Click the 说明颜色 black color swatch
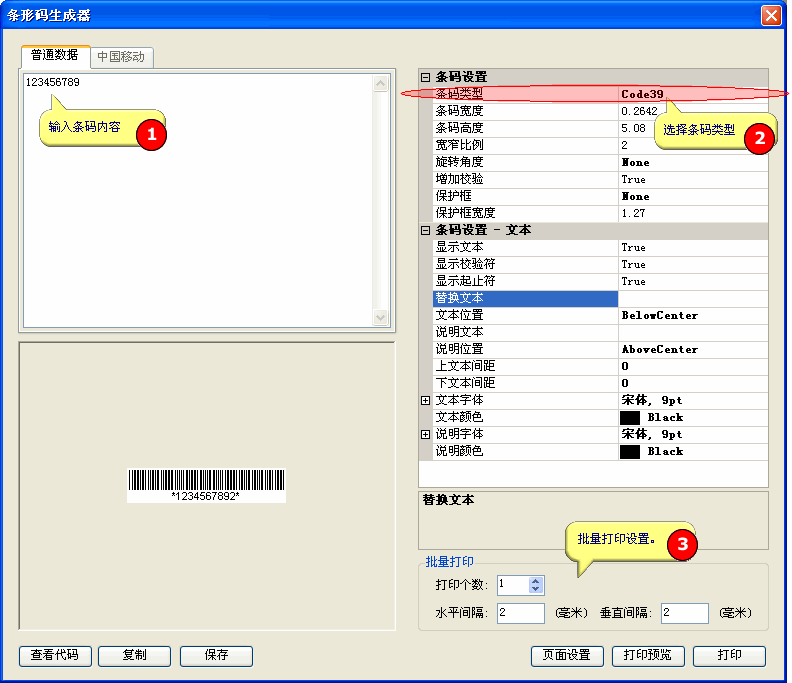Image resolution: width=792 pixels, height=683 pixels. coord(630,452)
